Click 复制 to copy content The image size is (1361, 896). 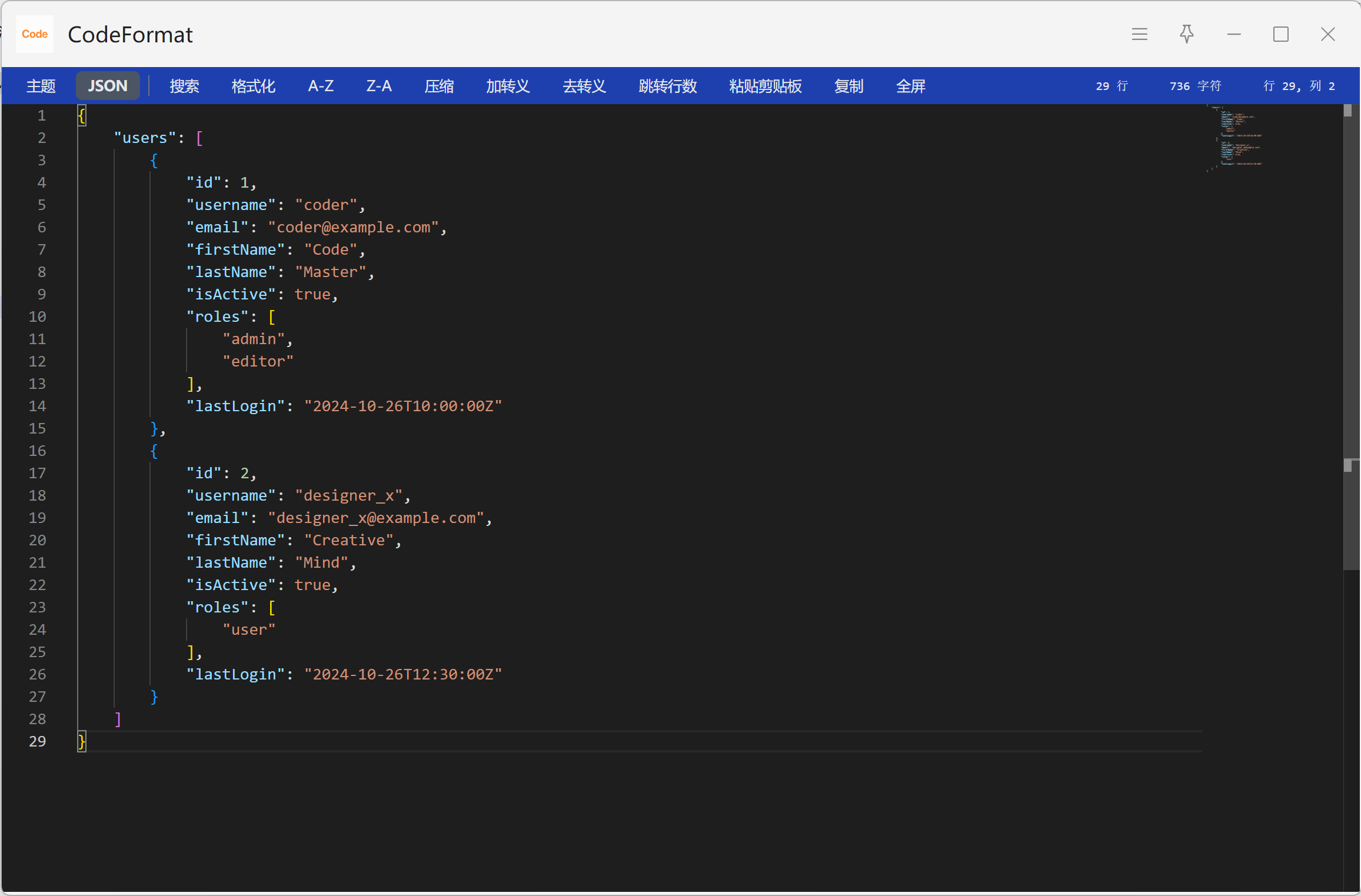tap(849, 86)
